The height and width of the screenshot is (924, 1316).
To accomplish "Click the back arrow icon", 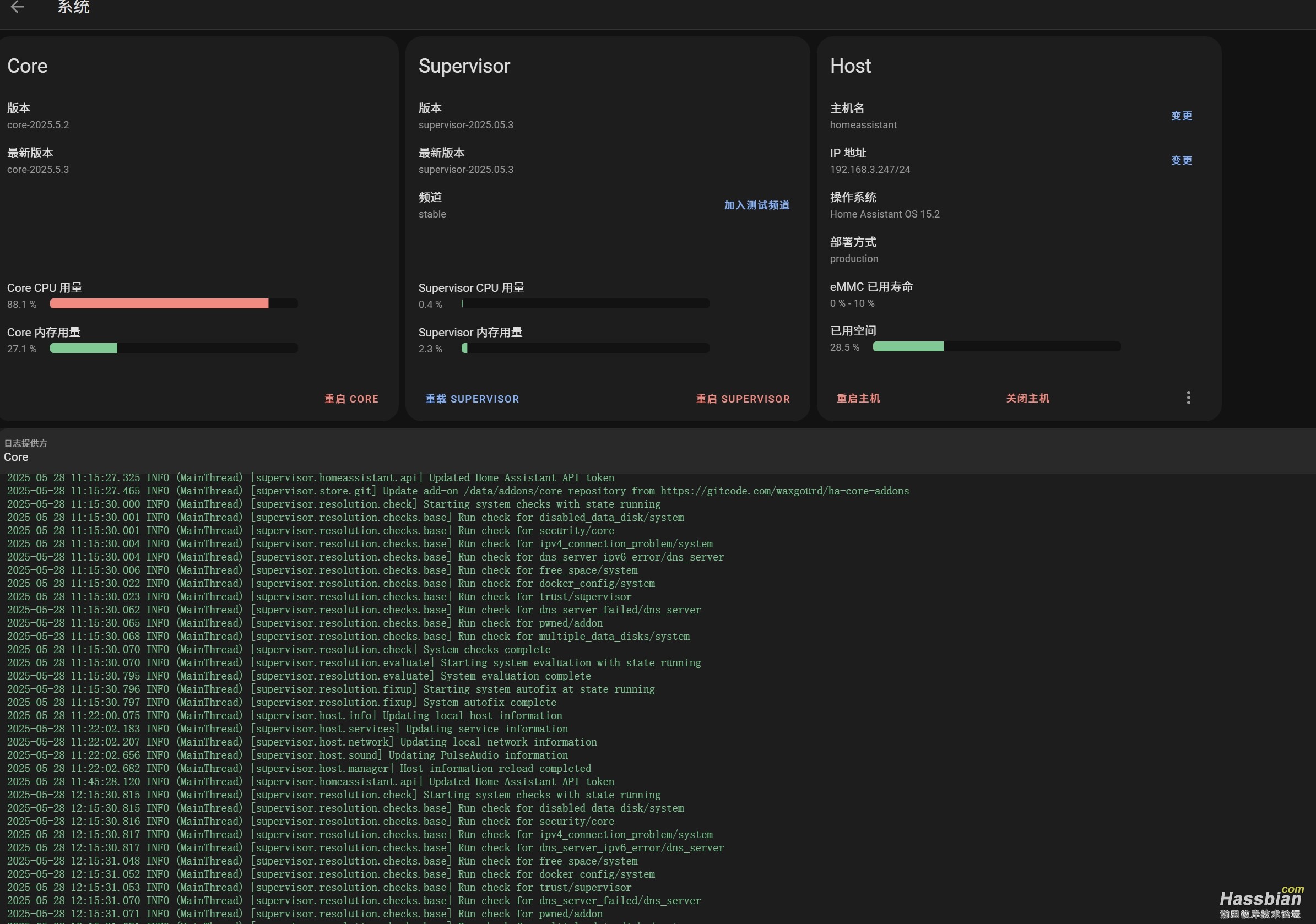I will click(17, 7).
